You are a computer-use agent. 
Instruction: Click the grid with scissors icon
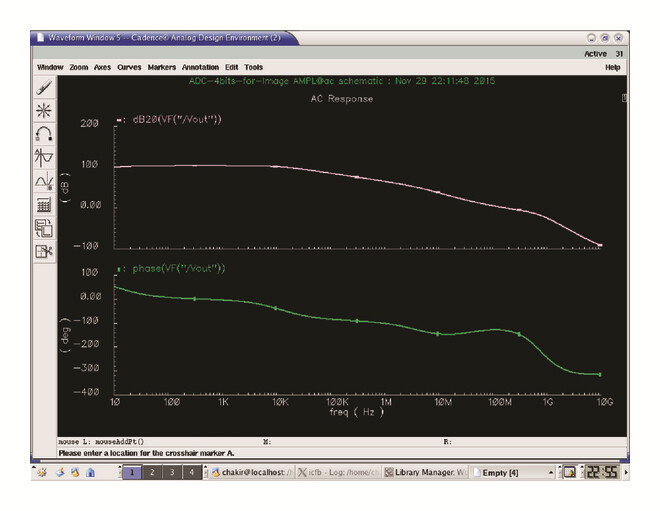point(44,252)
